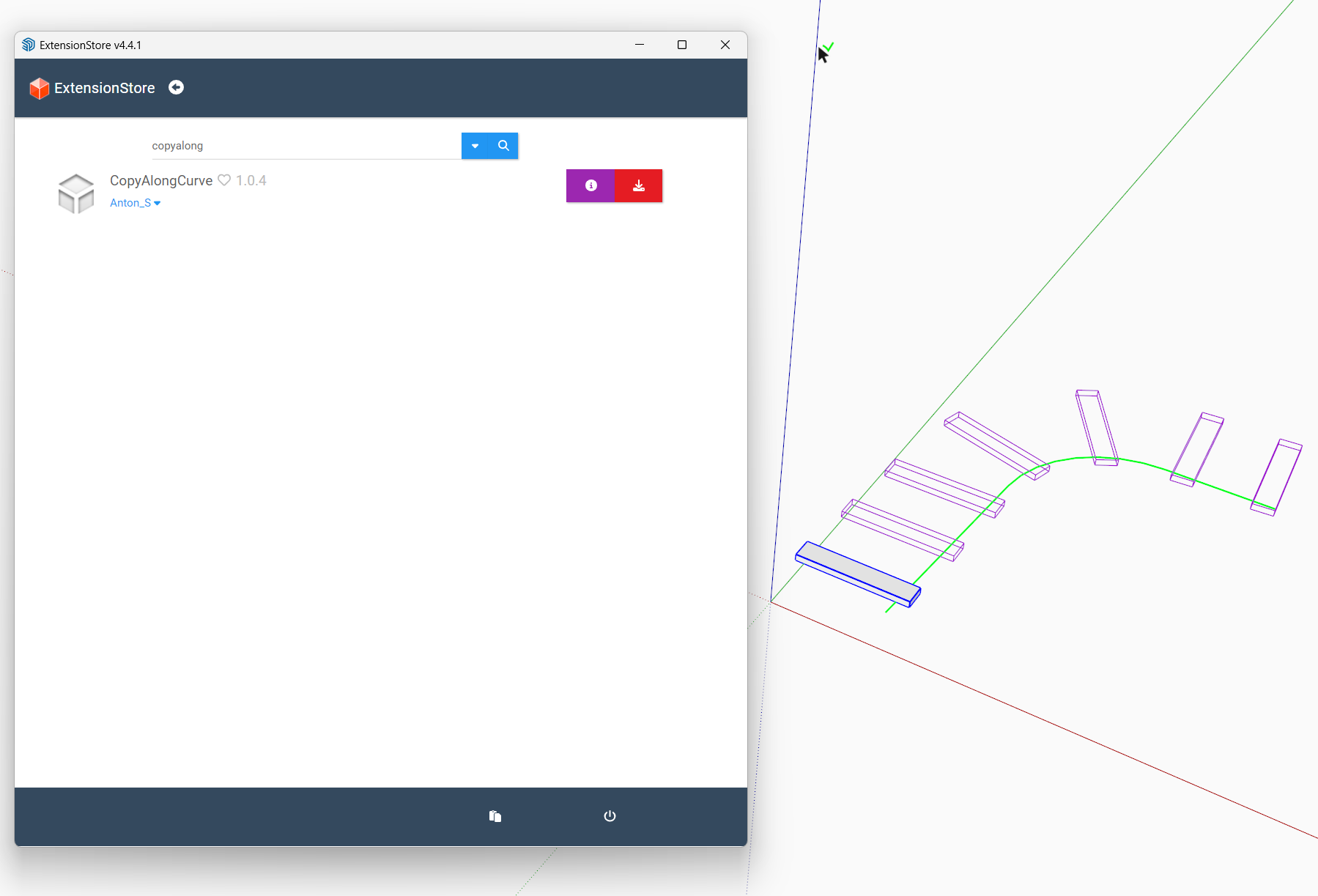
Task: Click the SketchUp icon in the title bar
Action: 29,45
